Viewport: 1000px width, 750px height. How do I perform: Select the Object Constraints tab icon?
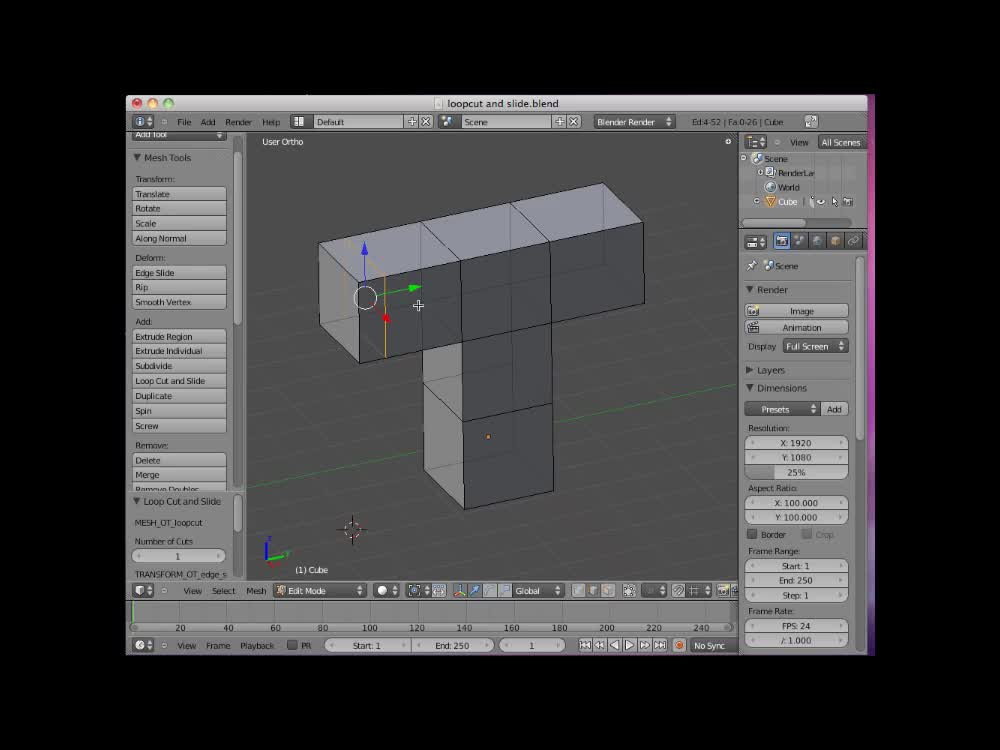click(853, 241)
